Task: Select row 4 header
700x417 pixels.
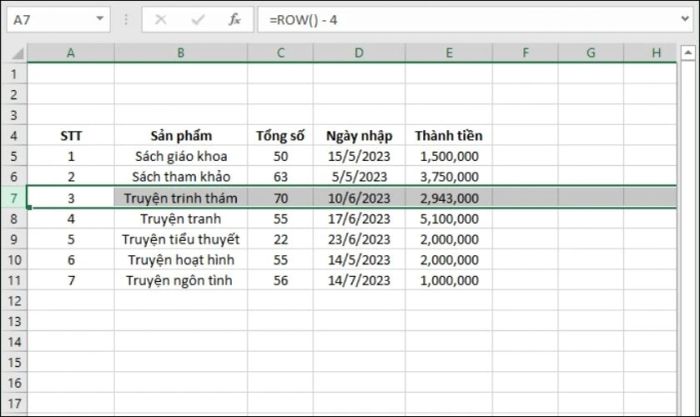Action: [x=14, y=135]
